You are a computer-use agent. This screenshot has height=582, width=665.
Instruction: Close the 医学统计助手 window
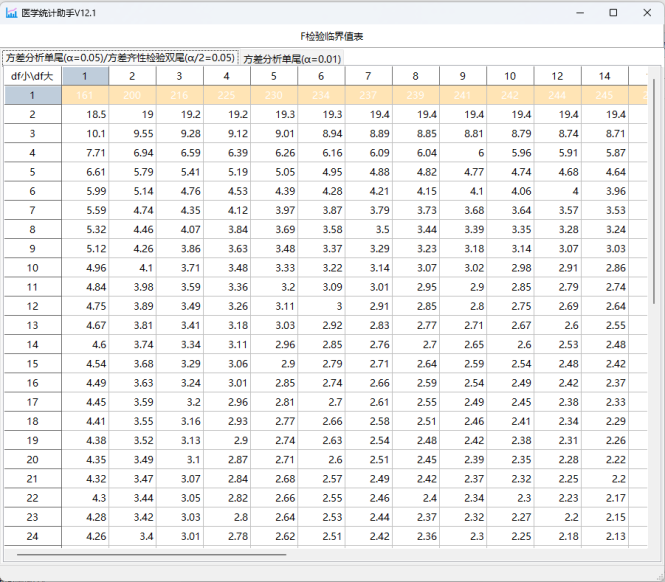click(x=647, y=13)
